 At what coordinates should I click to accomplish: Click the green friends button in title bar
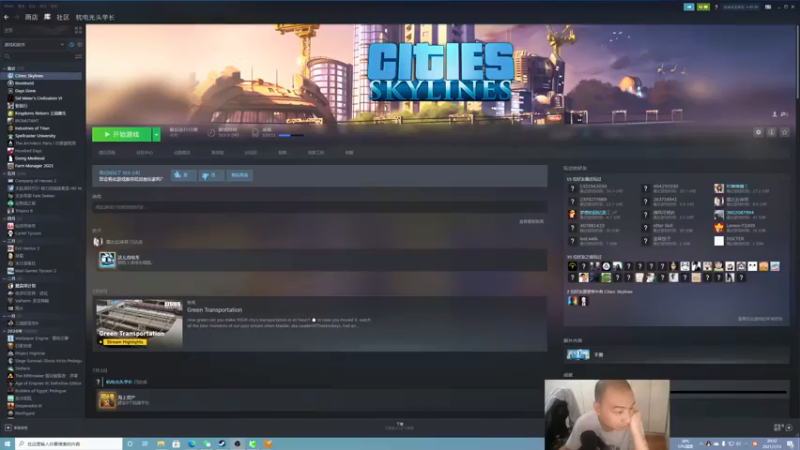tap(703, 7)
